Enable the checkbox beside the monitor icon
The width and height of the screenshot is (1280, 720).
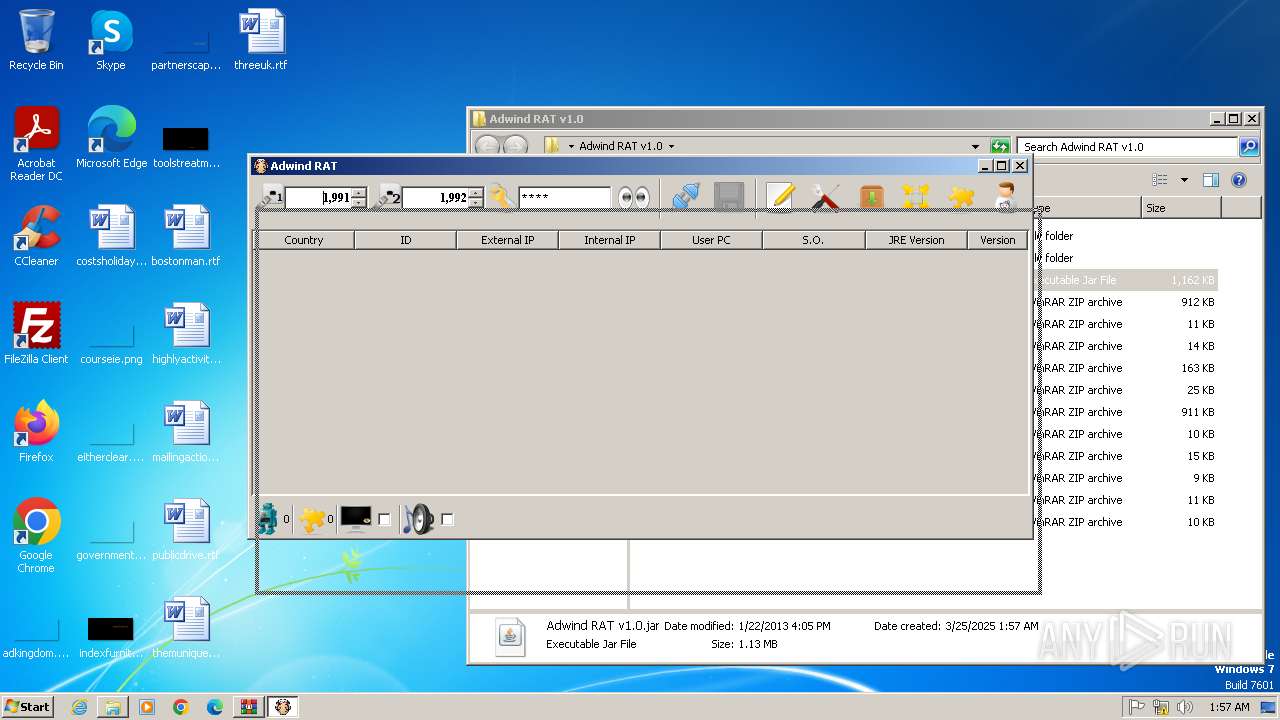pyautogui.click(x=384, y=519)
